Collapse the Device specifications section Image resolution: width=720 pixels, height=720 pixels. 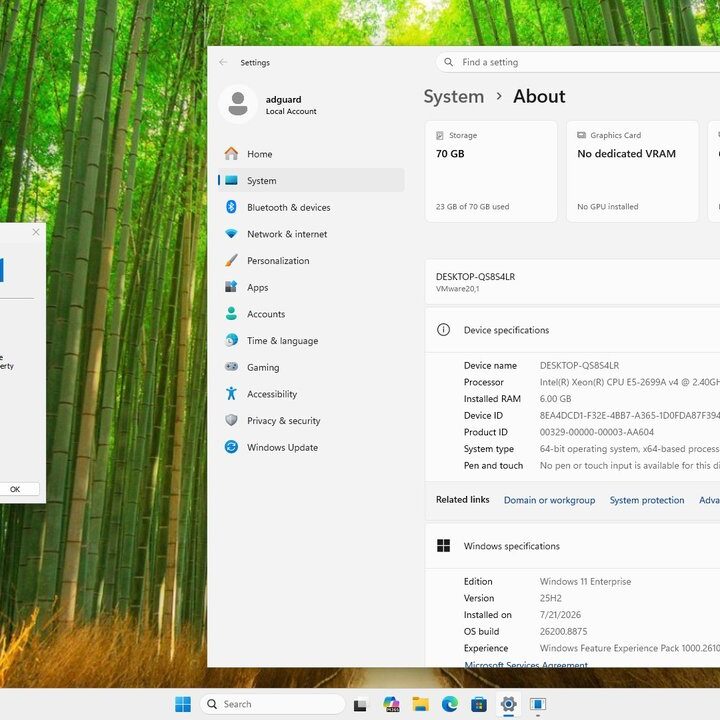pyautogui.click(x=573, y=330)
